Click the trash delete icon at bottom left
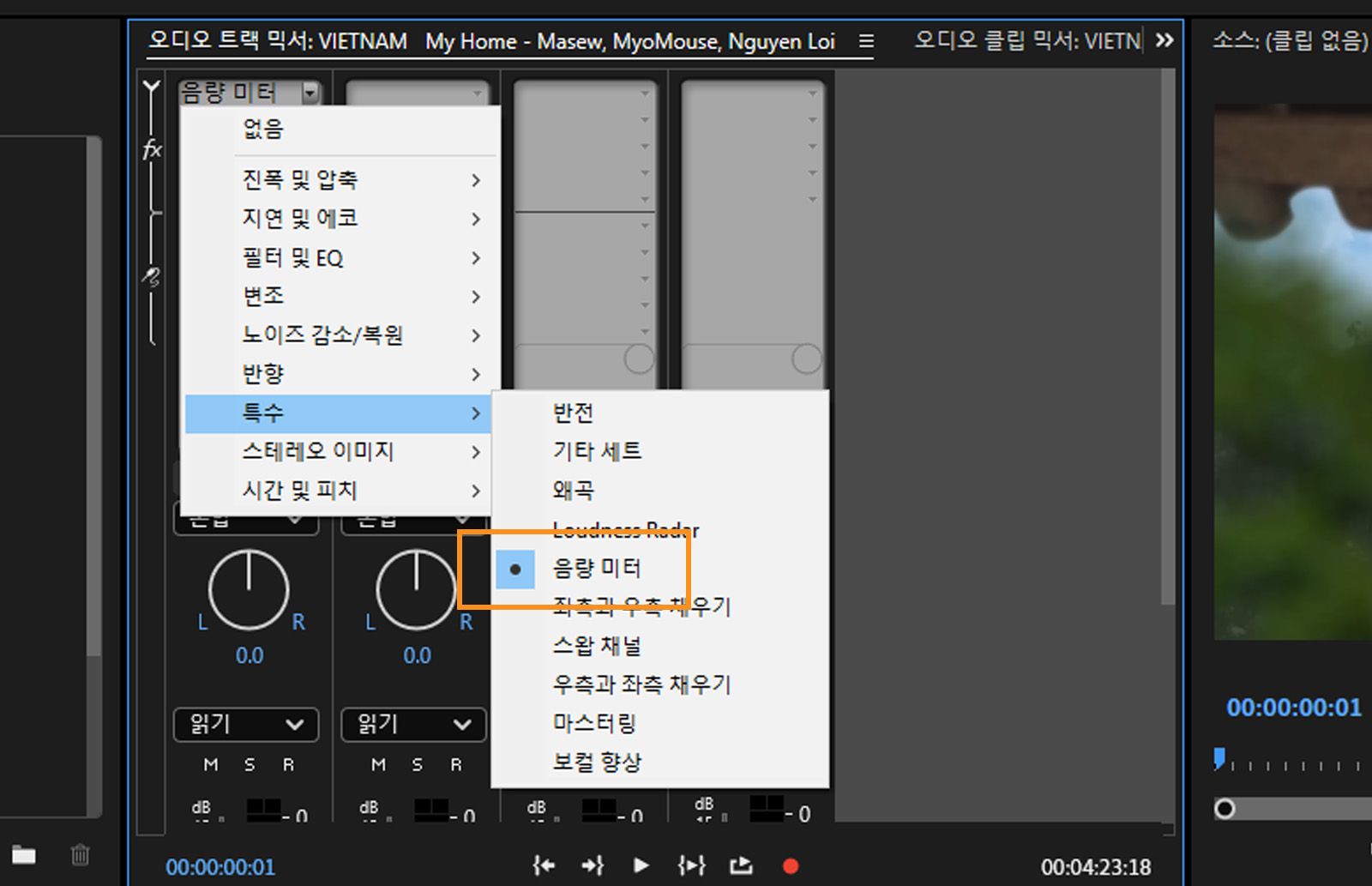1372x886 pixels. coord(80,854)
